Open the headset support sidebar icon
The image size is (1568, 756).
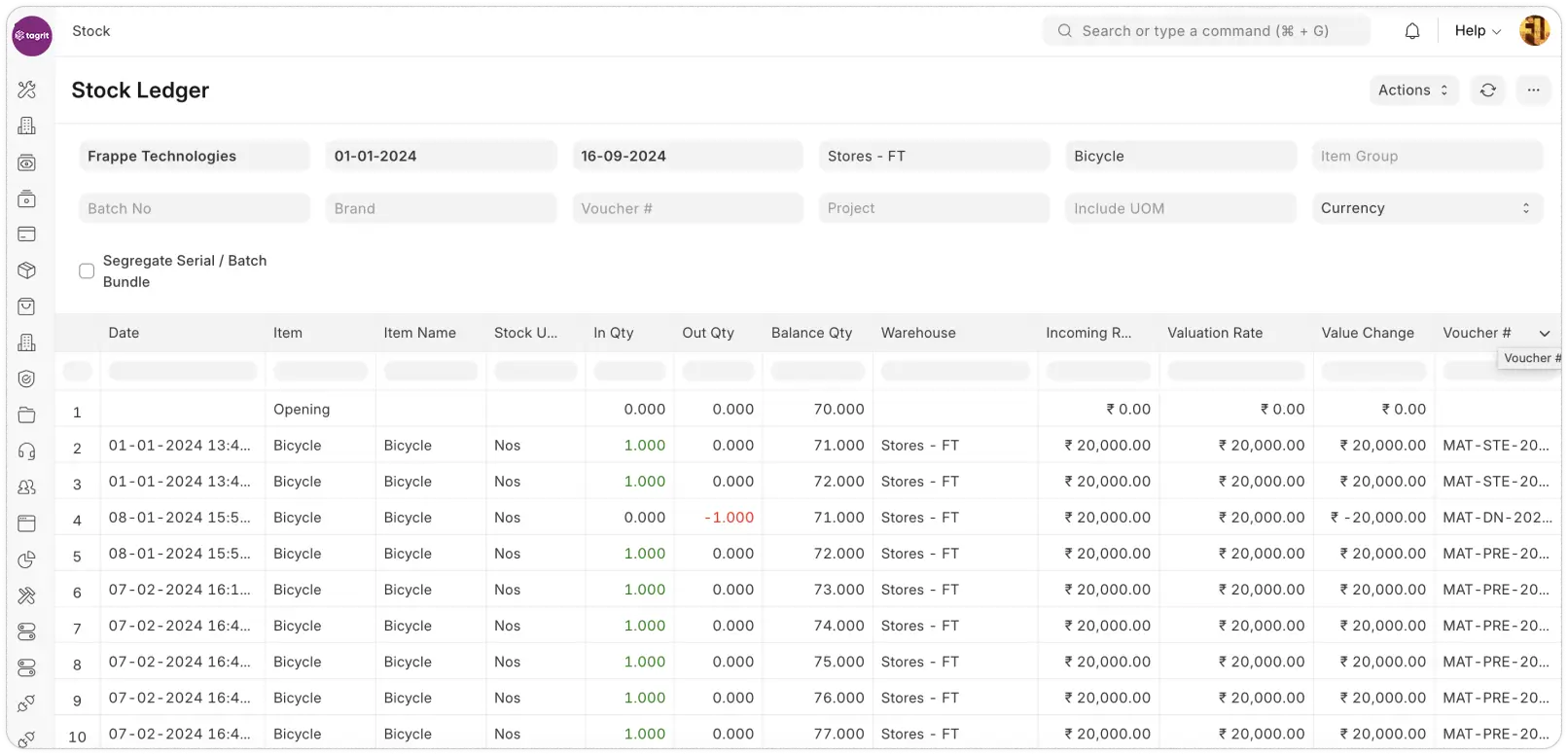[27, 451]
